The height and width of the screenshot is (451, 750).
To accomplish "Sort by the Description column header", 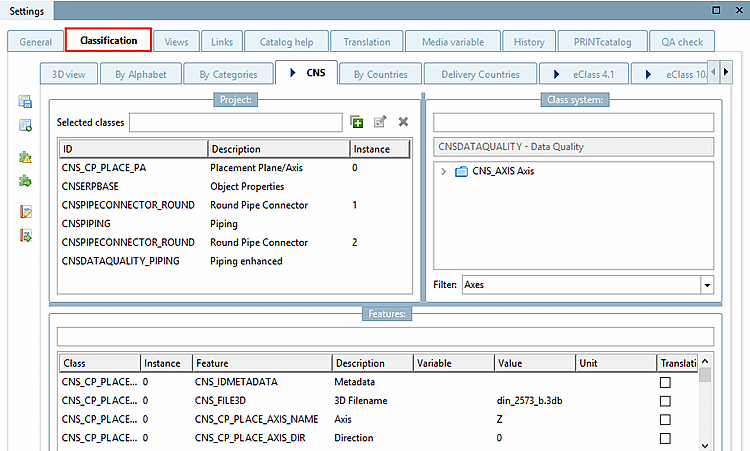I will (278, 149).
